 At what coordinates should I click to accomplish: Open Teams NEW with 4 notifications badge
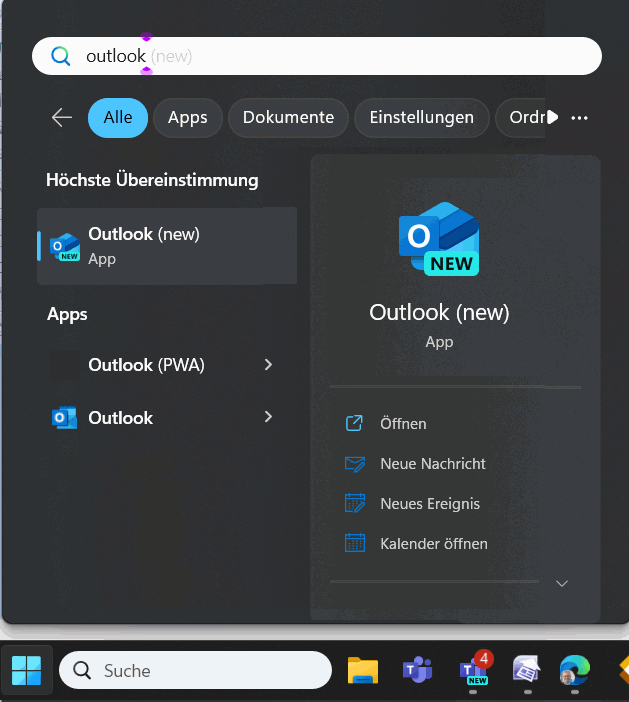pos(475,669)
